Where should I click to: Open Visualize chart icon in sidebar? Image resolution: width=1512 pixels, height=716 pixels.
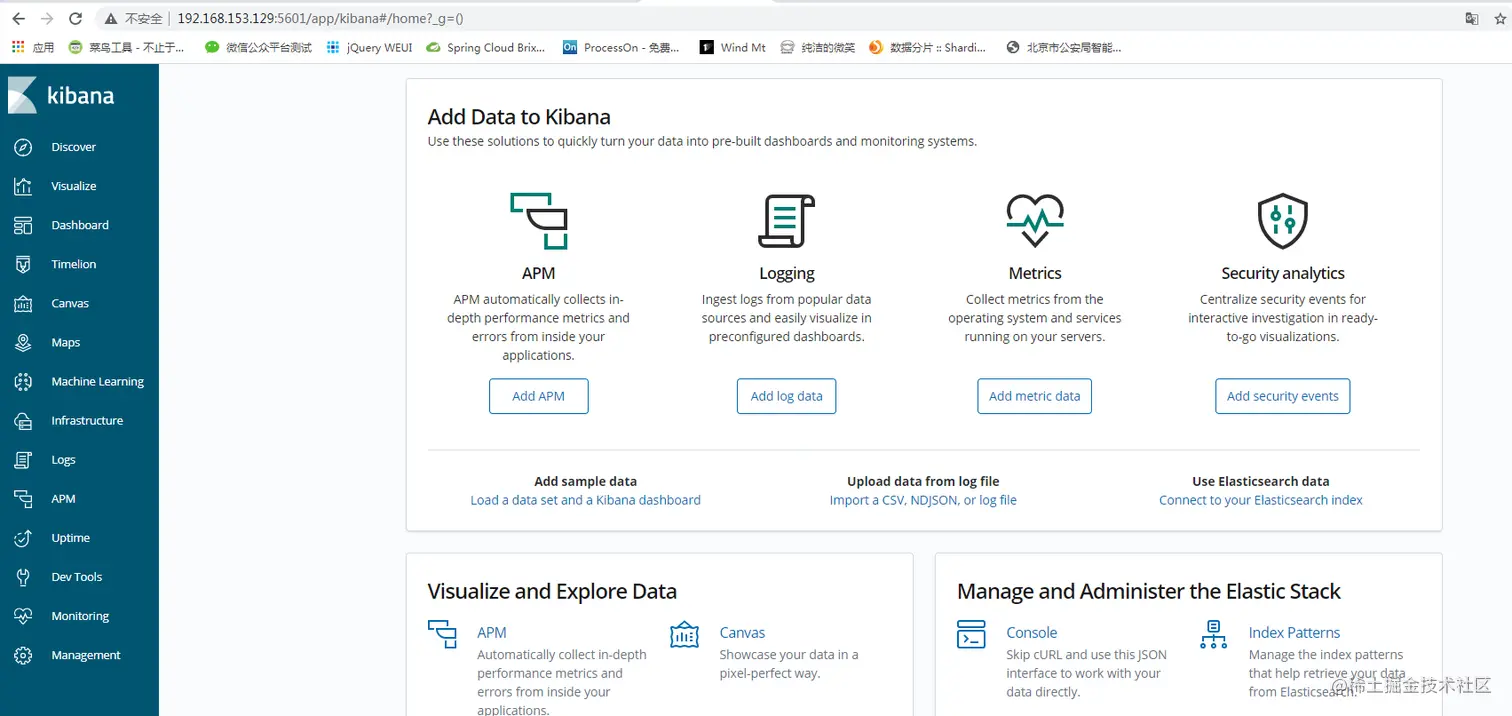click(23, 186)
